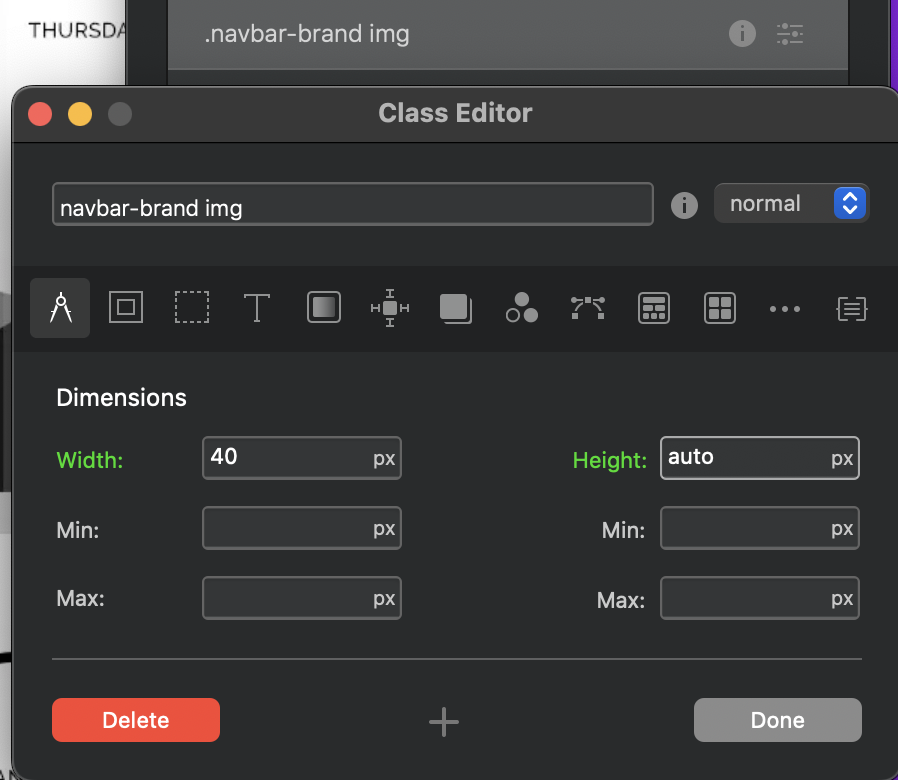Viewport: 898px width, 780px height.
Task: Open the Text typography settings icon
Action: coord(257,308)
